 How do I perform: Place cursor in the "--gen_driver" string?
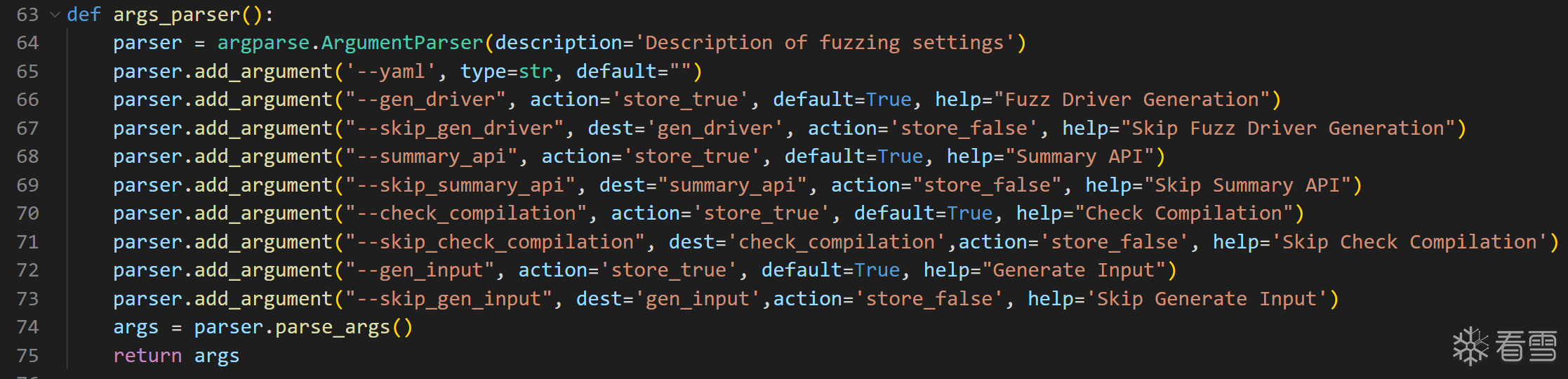click(425, 100)
